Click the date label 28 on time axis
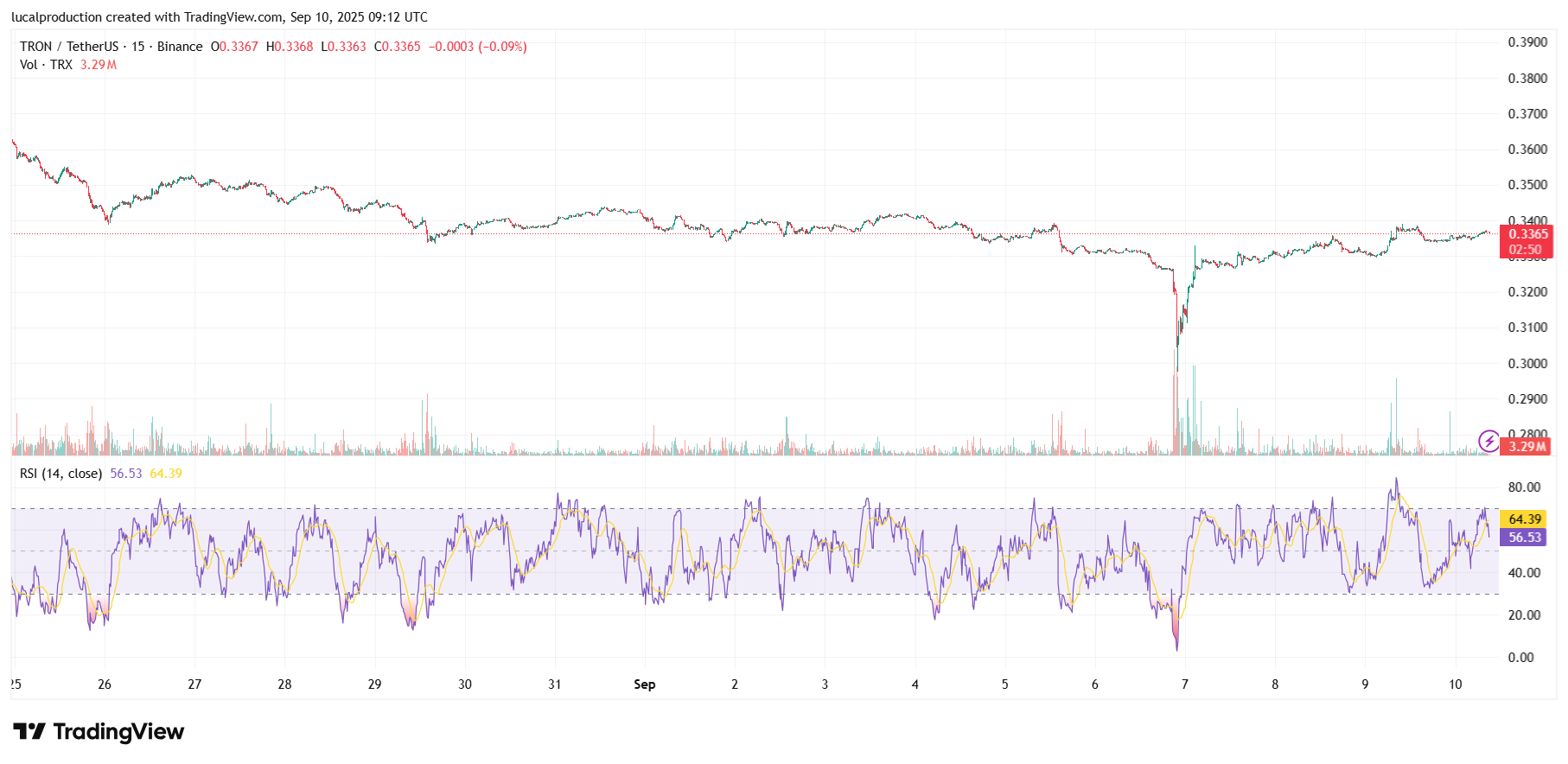Screen dimensions: 1568x764 pos(284,684)
